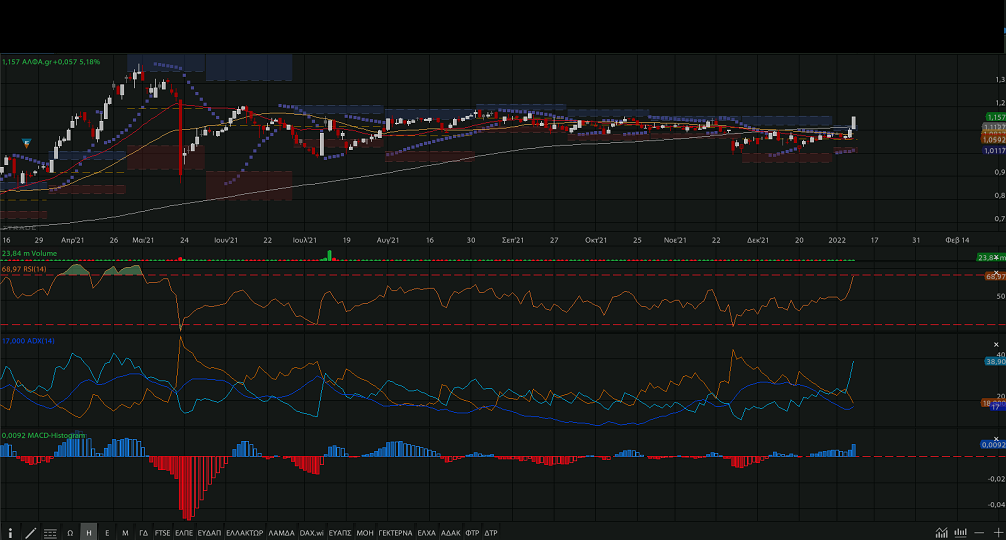Open the chart type icon at bottom right

coord(942,533)
